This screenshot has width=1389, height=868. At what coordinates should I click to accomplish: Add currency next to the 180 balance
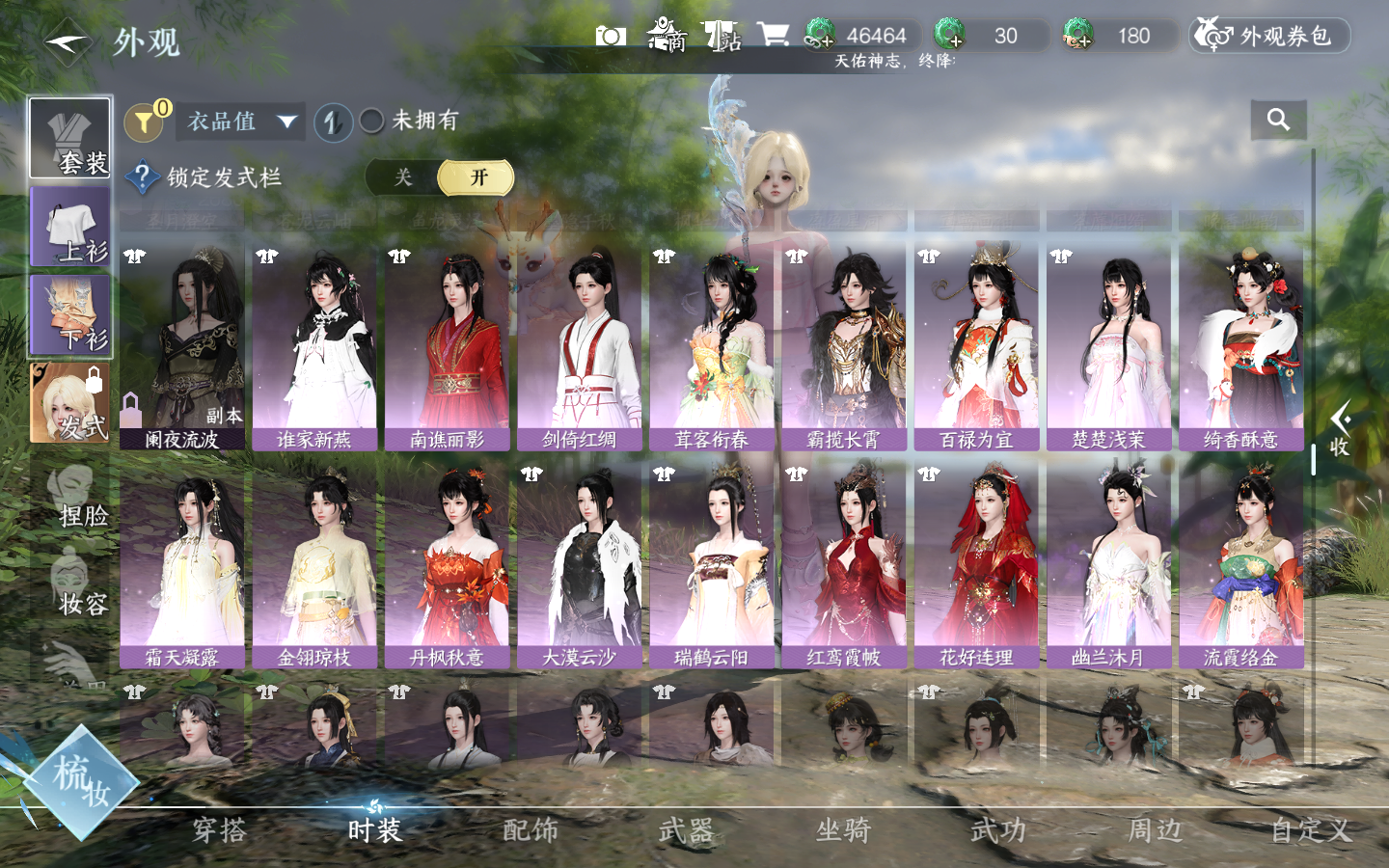point(1077,36)
